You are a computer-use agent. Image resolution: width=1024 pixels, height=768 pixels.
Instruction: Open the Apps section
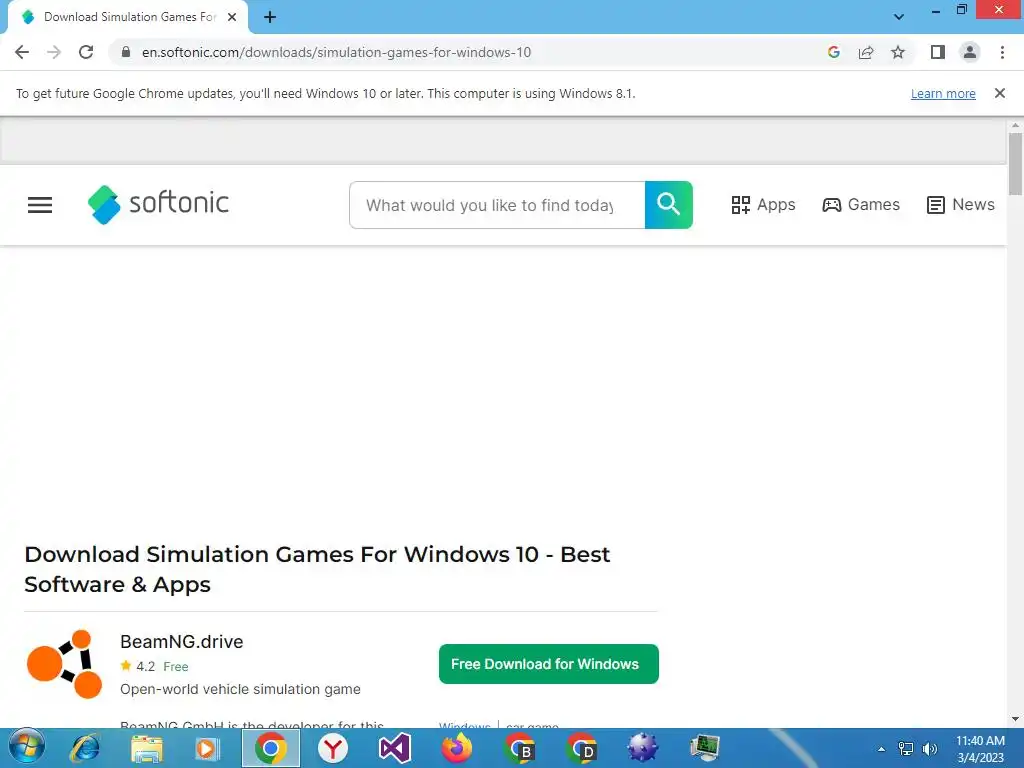pos(763,205)
